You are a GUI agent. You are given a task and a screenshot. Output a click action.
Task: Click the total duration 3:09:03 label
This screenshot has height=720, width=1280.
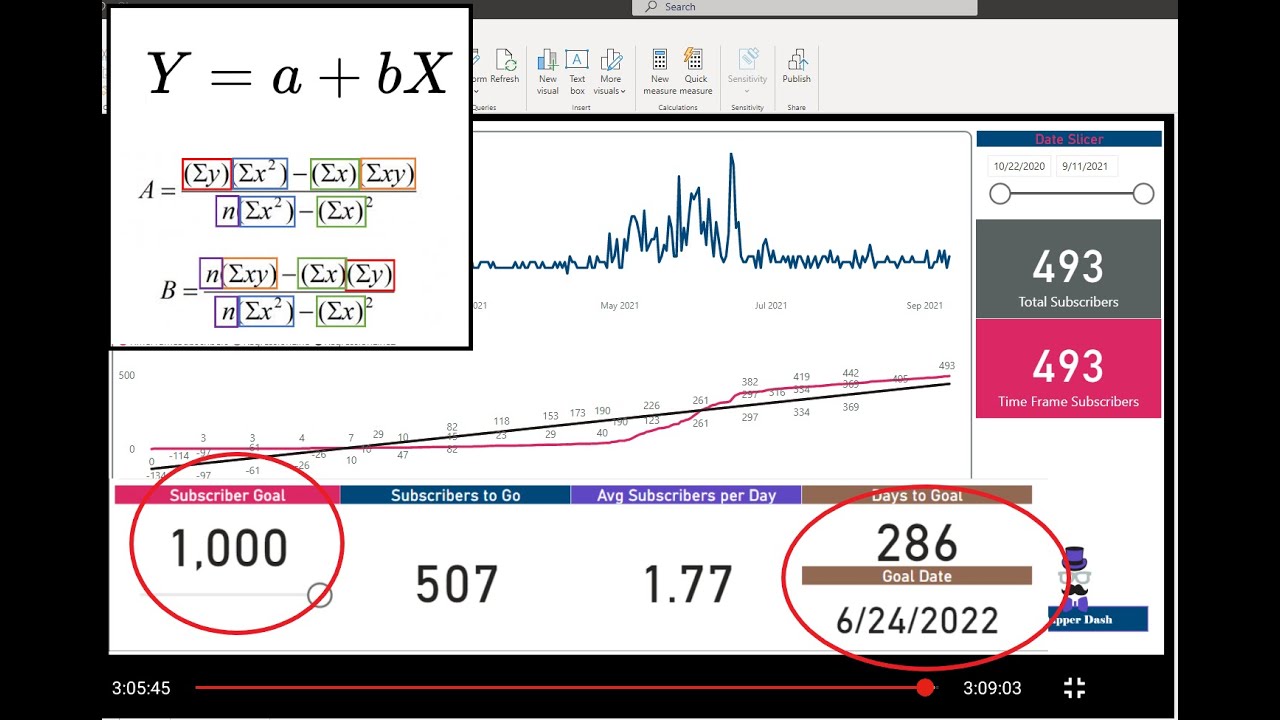point(992,688)
